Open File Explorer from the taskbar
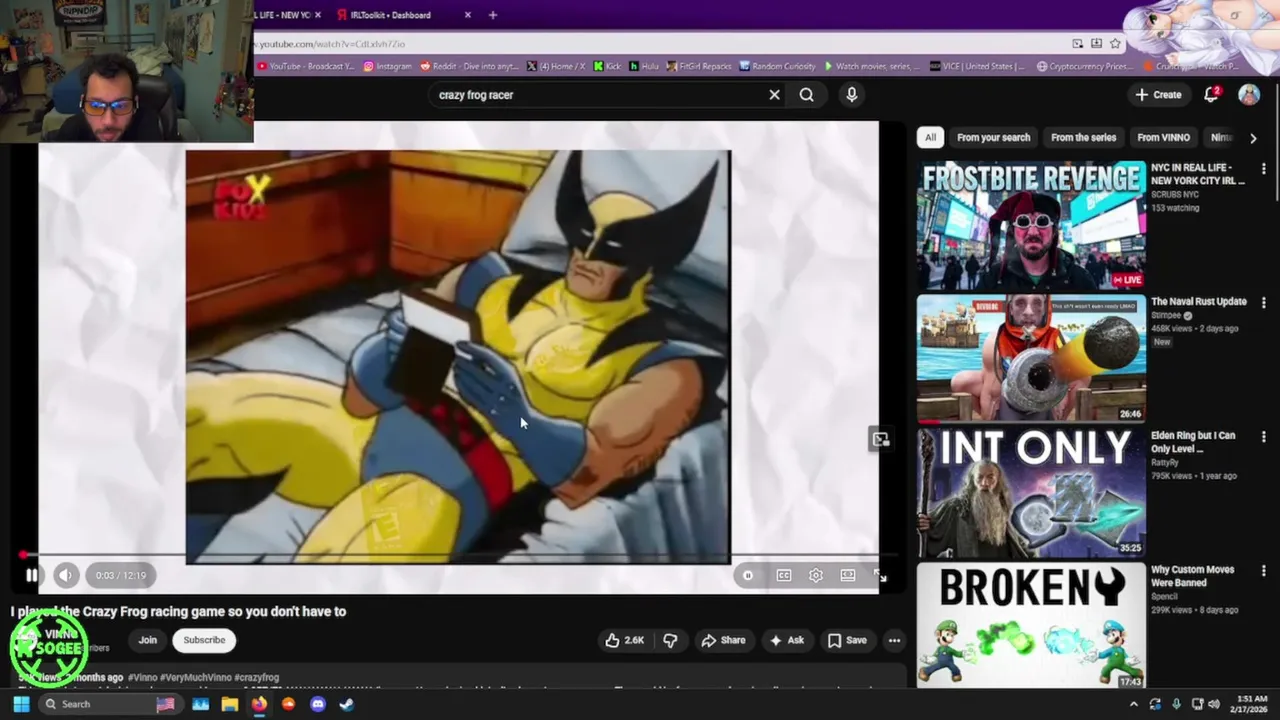The height and width of the screenshot is (720, 1280). click(229, 704)
